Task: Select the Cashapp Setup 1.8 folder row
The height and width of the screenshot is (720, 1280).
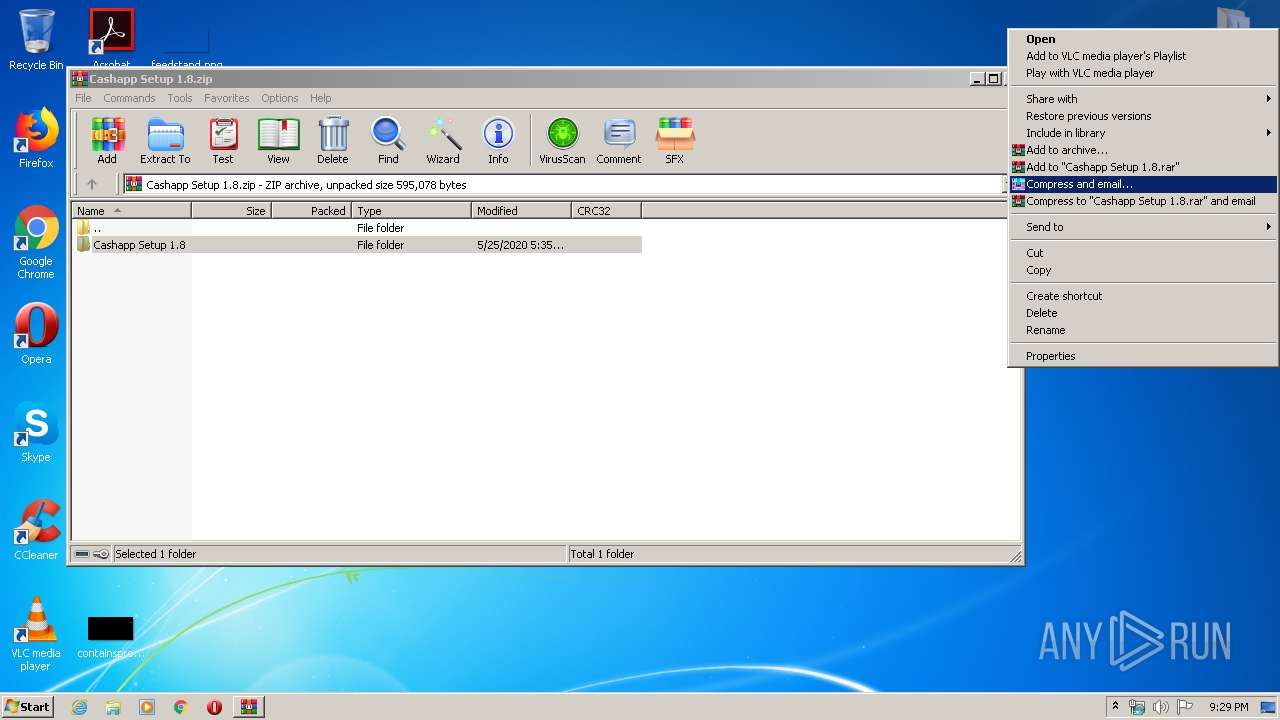Action: click(357, 245)
